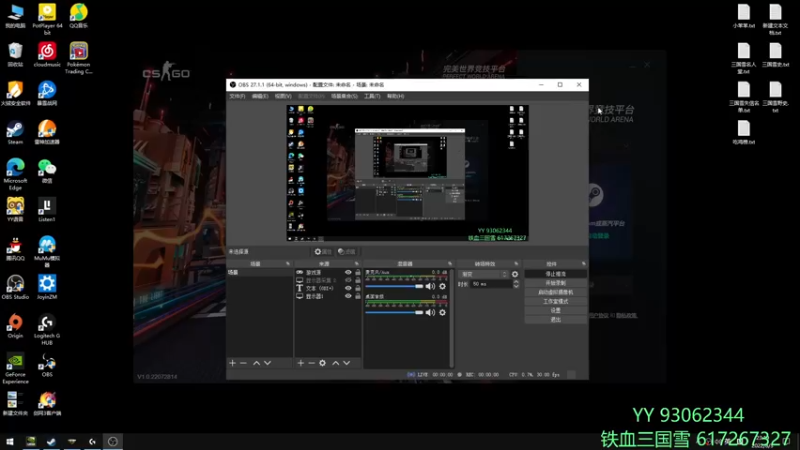Click the stop streaming button in controls
The image size is (800, 450).
point(556,274)
